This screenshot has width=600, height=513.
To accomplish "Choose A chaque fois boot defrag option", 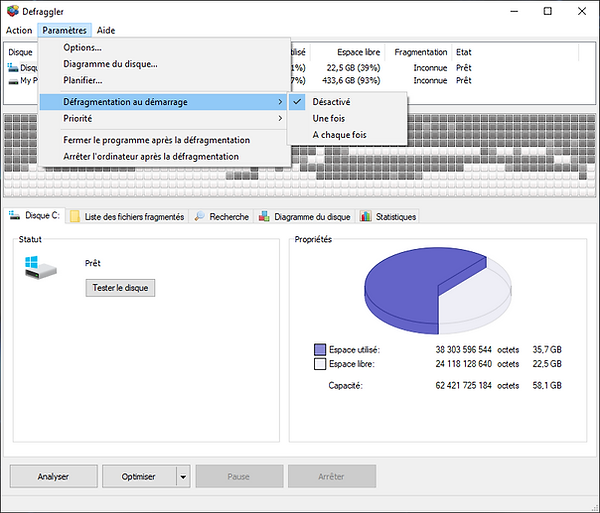I will click(347, 135).
